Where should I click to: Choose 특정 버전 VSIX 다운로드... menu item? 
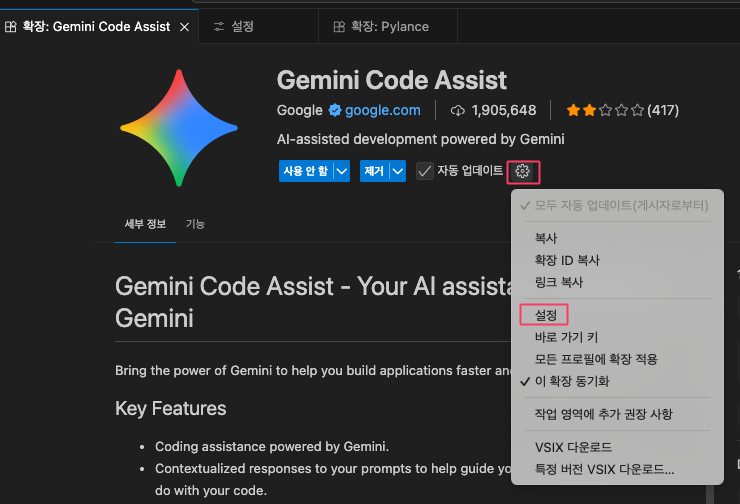pos(617,470)
